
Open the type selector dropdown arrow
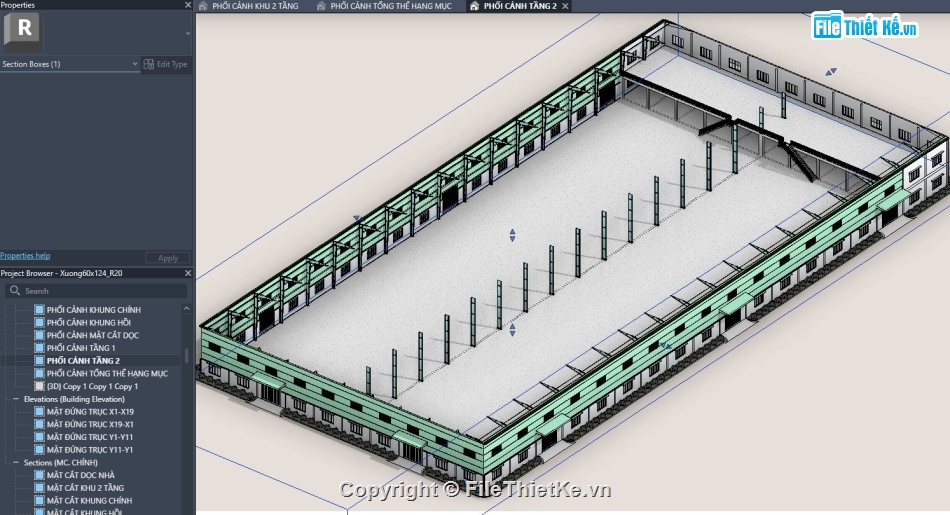(x=188, y=34)
